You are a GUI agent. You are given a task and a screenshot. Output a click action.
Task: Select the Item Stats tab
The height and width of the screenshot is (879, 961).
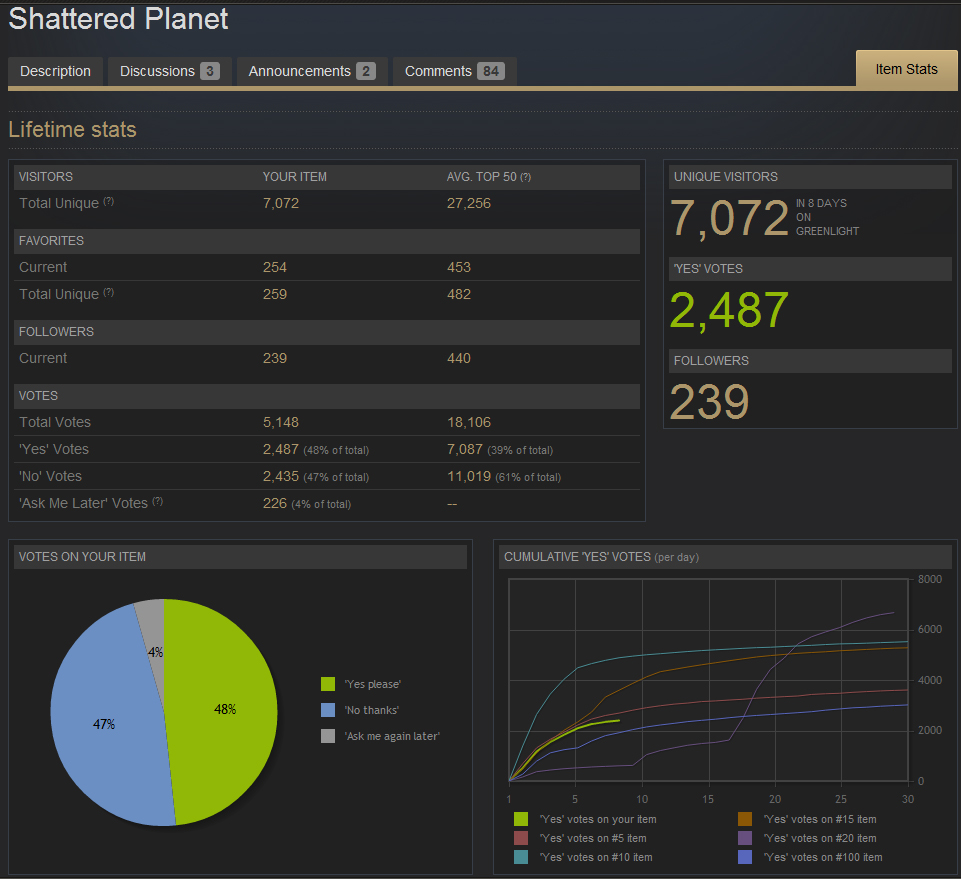click(x=905, y=69)
